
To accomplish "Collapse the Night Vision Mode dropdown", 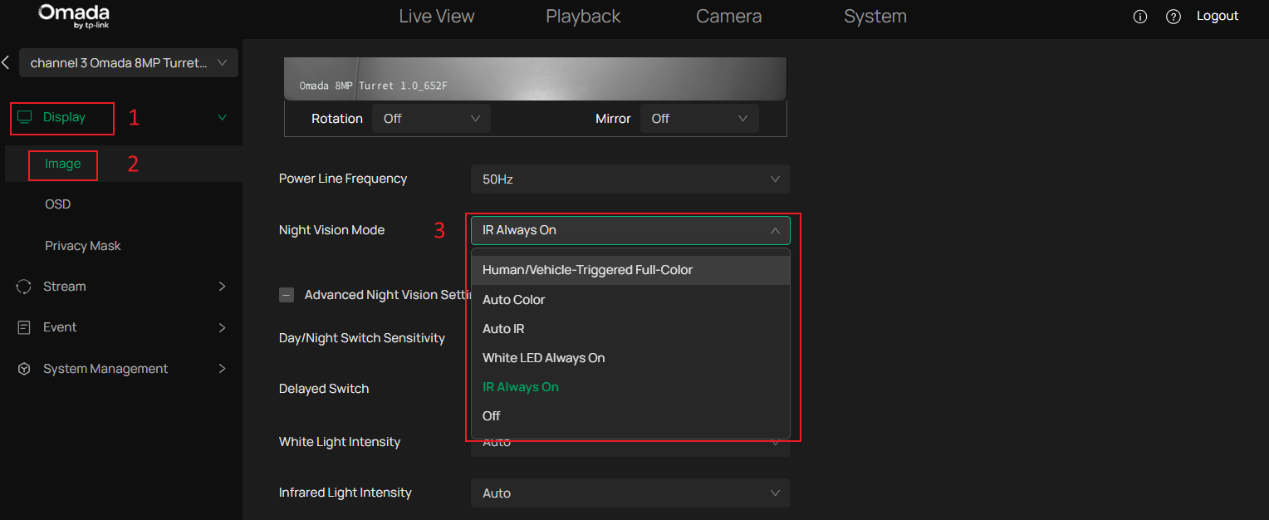I will tap(631, 230).
